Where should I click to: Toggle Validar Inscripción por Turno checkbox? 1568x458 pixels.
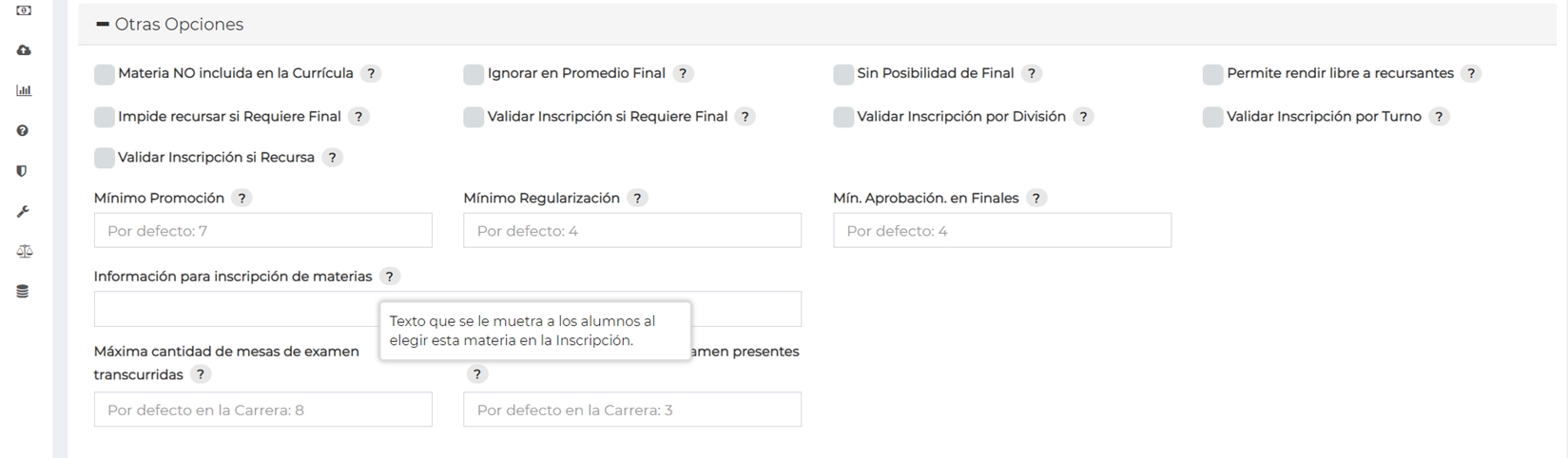1212,117
